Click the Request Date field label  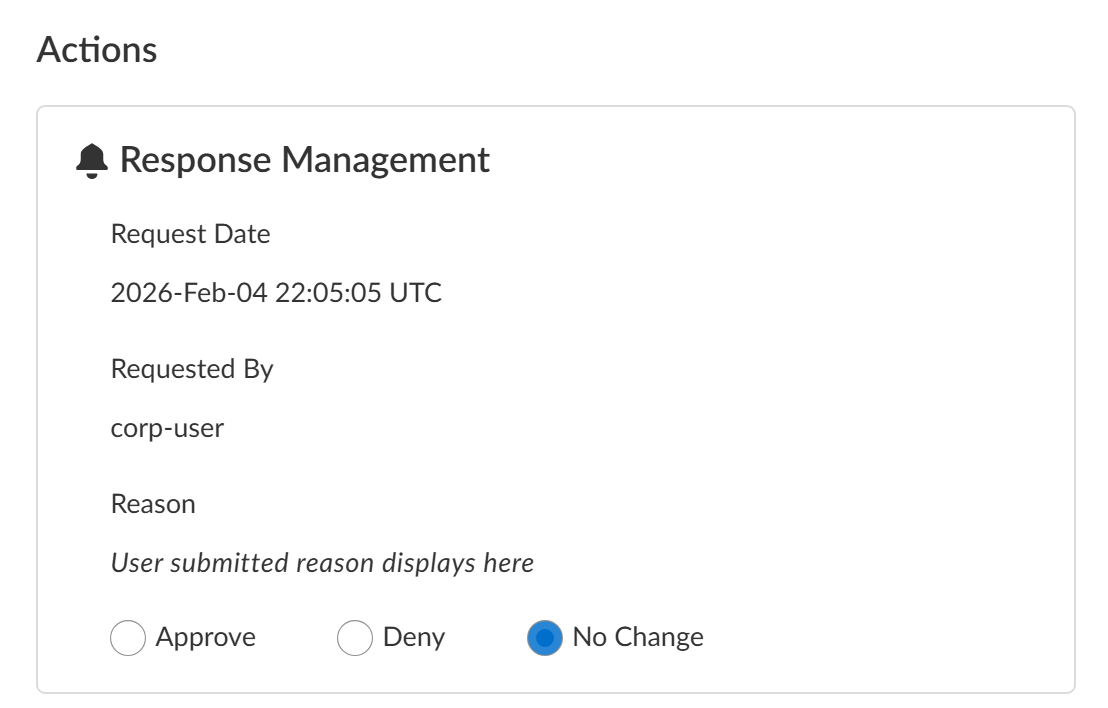pyautogui.click(x=190, y=234)
